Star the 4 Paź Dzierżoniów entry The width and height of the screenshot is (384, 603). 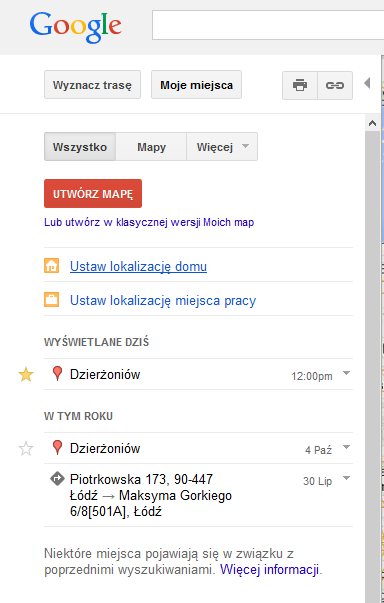26,448
